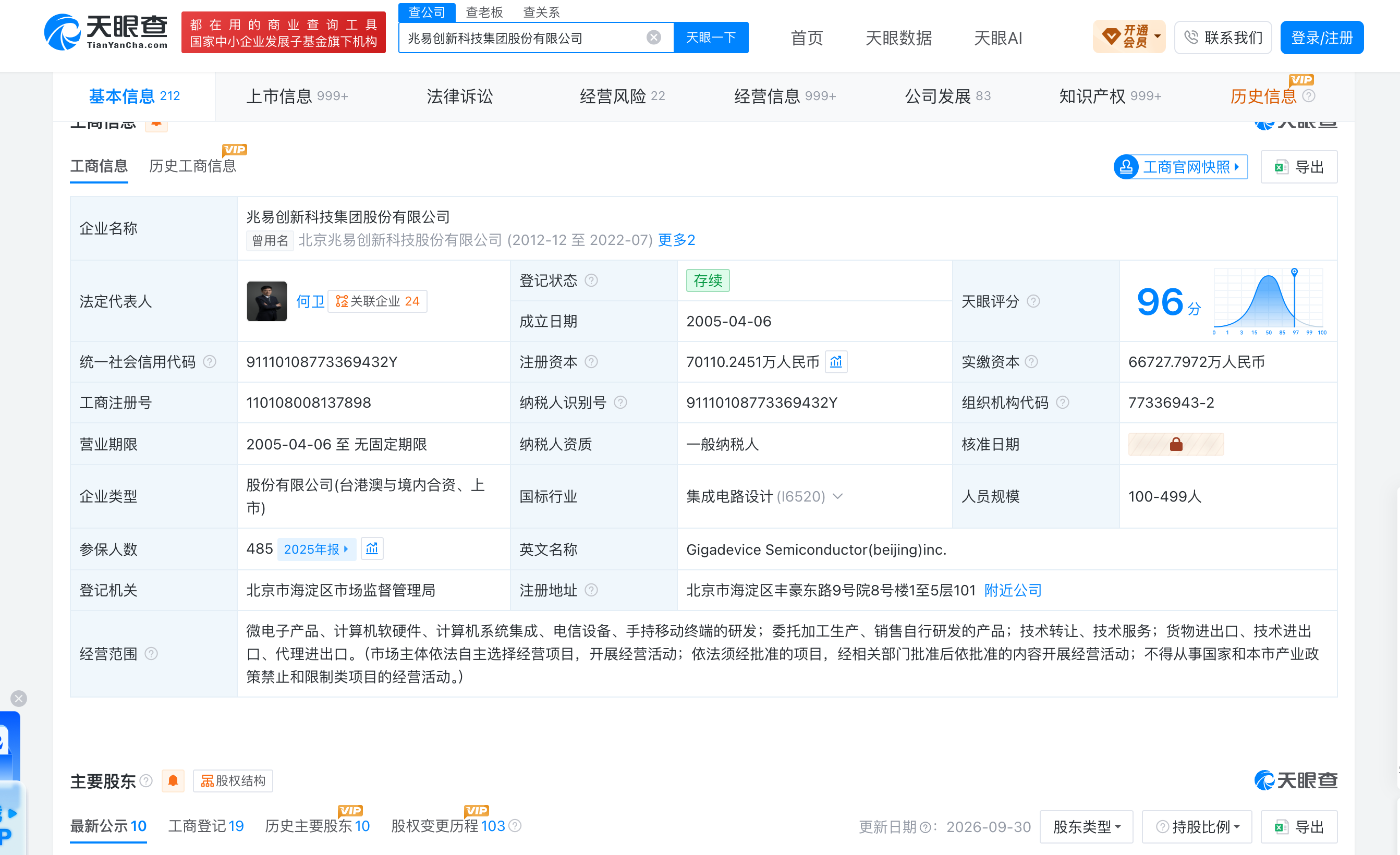This screenshot has height=855, width=1400.
Task: Click the 96分 score distribution chart
Action: [1269, 302]
